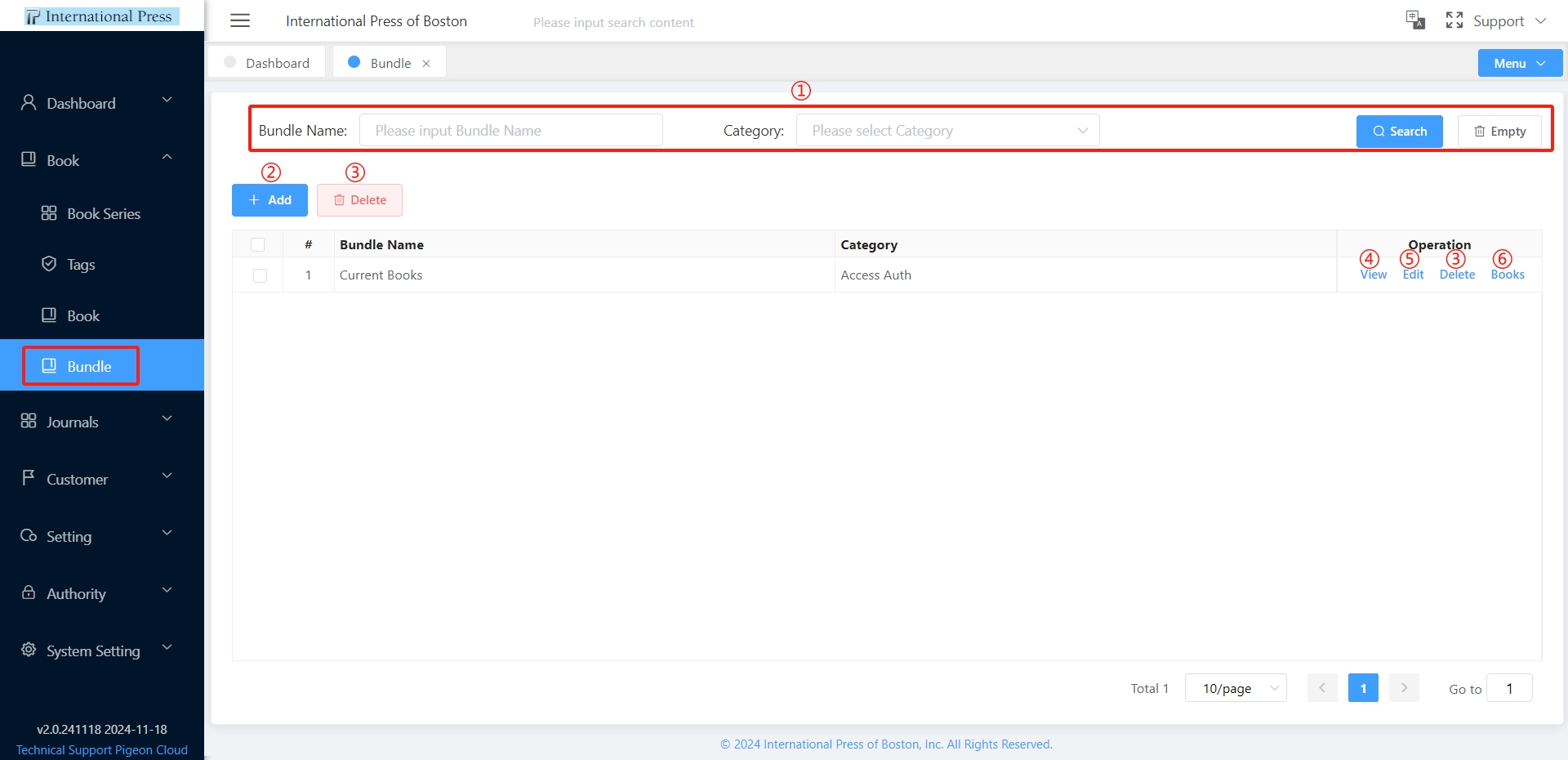Screen dimensions: 1568x760
Task: Click the International Press logo
Action: [x=101, y=16]
